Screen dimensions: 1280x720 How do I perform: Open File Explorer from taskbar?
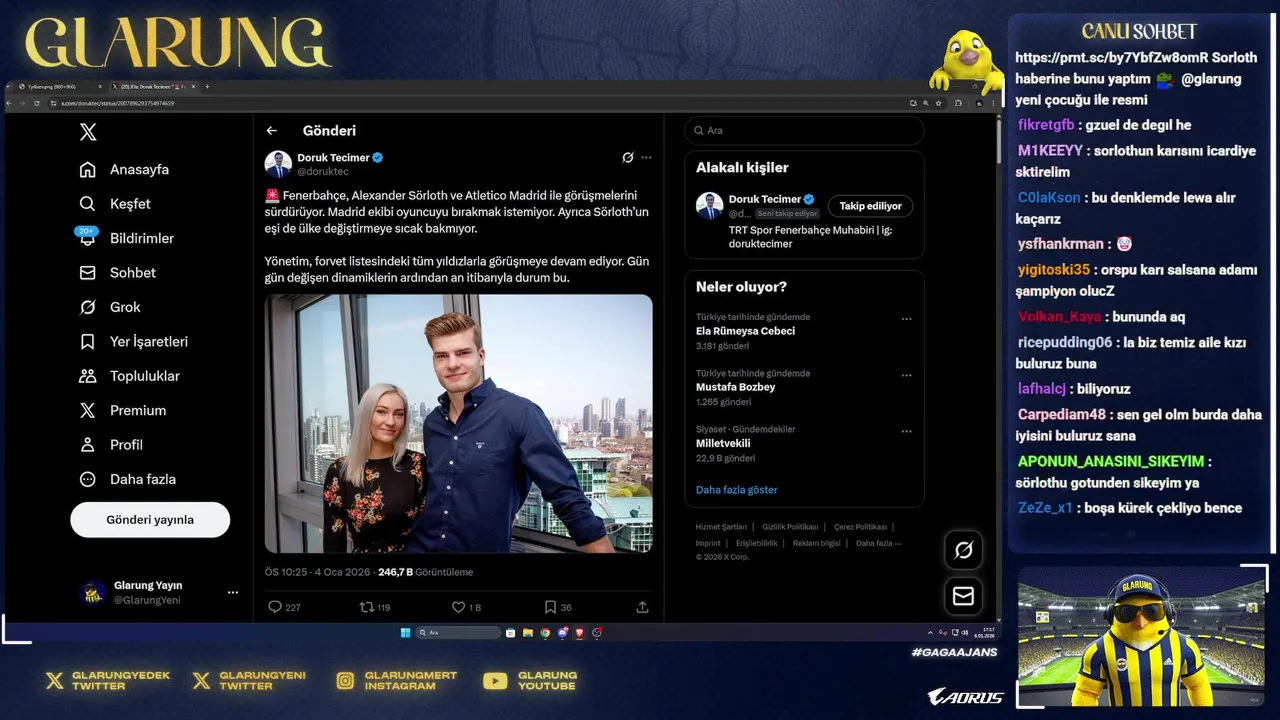point(527,633)
